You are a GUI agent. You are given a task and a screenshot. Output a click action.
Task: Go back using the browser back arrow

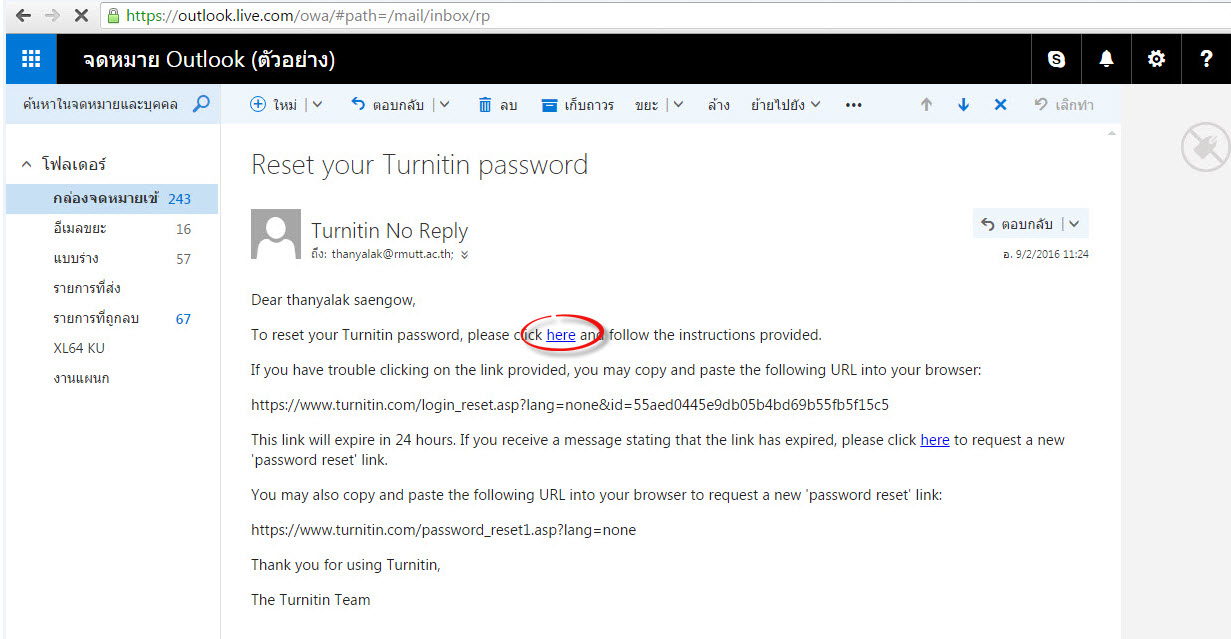point(23,16)
